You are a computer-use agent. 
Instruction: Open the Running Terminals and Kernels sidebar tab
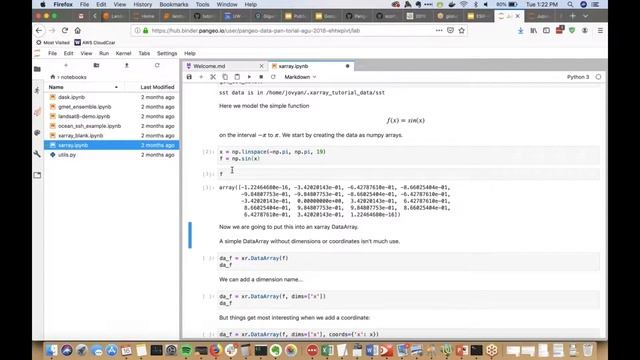pyautogui.click(x=37, y=90)
